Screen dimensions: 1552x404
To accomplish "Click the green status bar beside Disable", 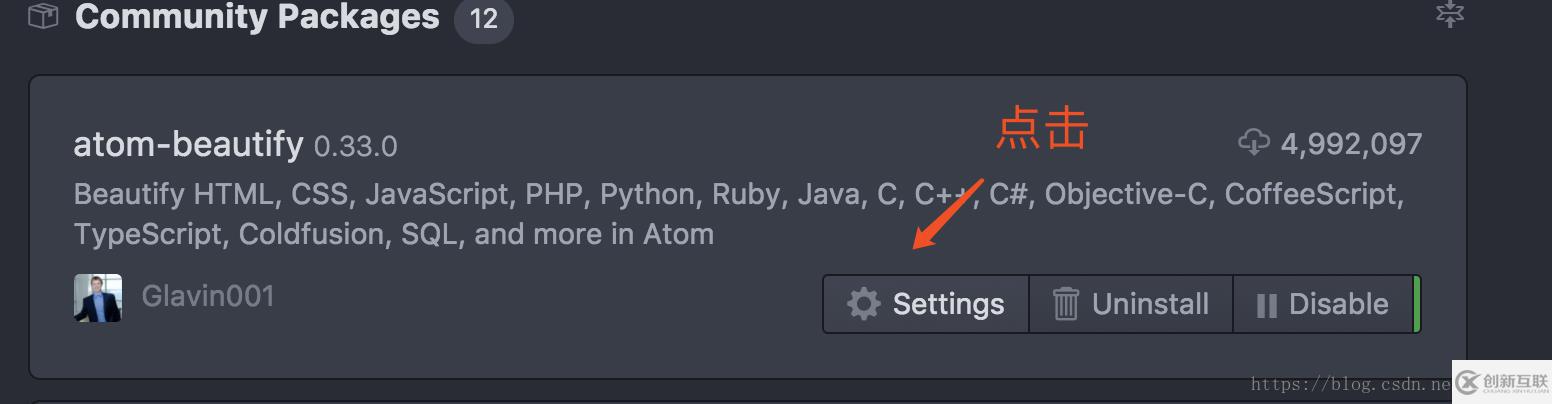I will pos(1416,304).
